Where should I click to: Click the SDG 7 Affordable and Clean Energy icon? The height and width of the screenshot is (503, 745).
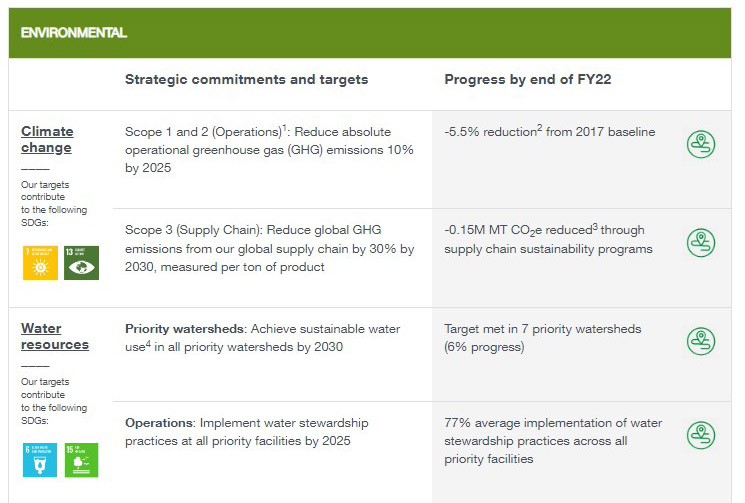[40, 262]
